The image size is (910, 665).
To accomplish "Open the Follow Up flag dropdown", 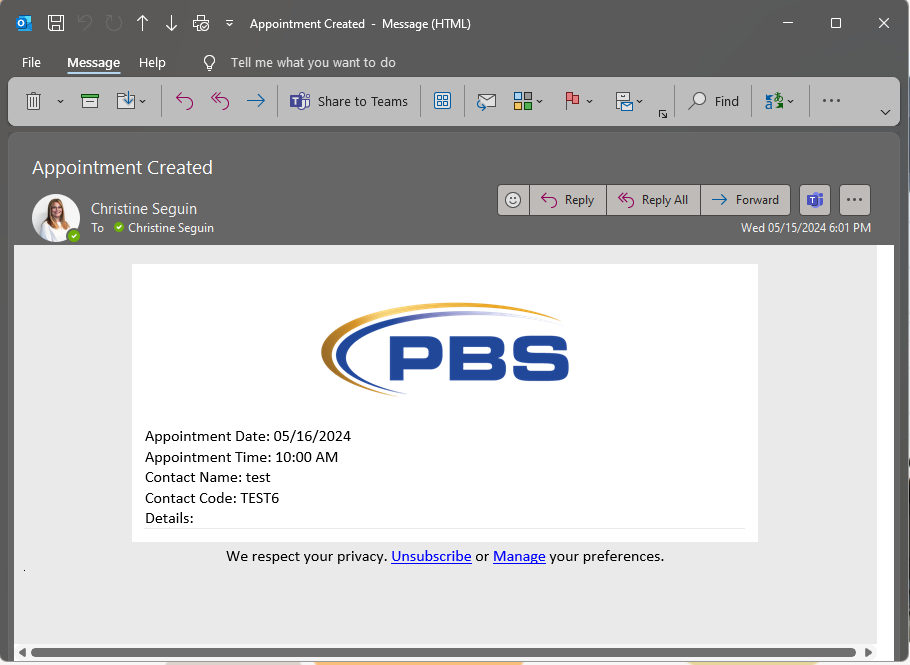I will coord(579,101).
